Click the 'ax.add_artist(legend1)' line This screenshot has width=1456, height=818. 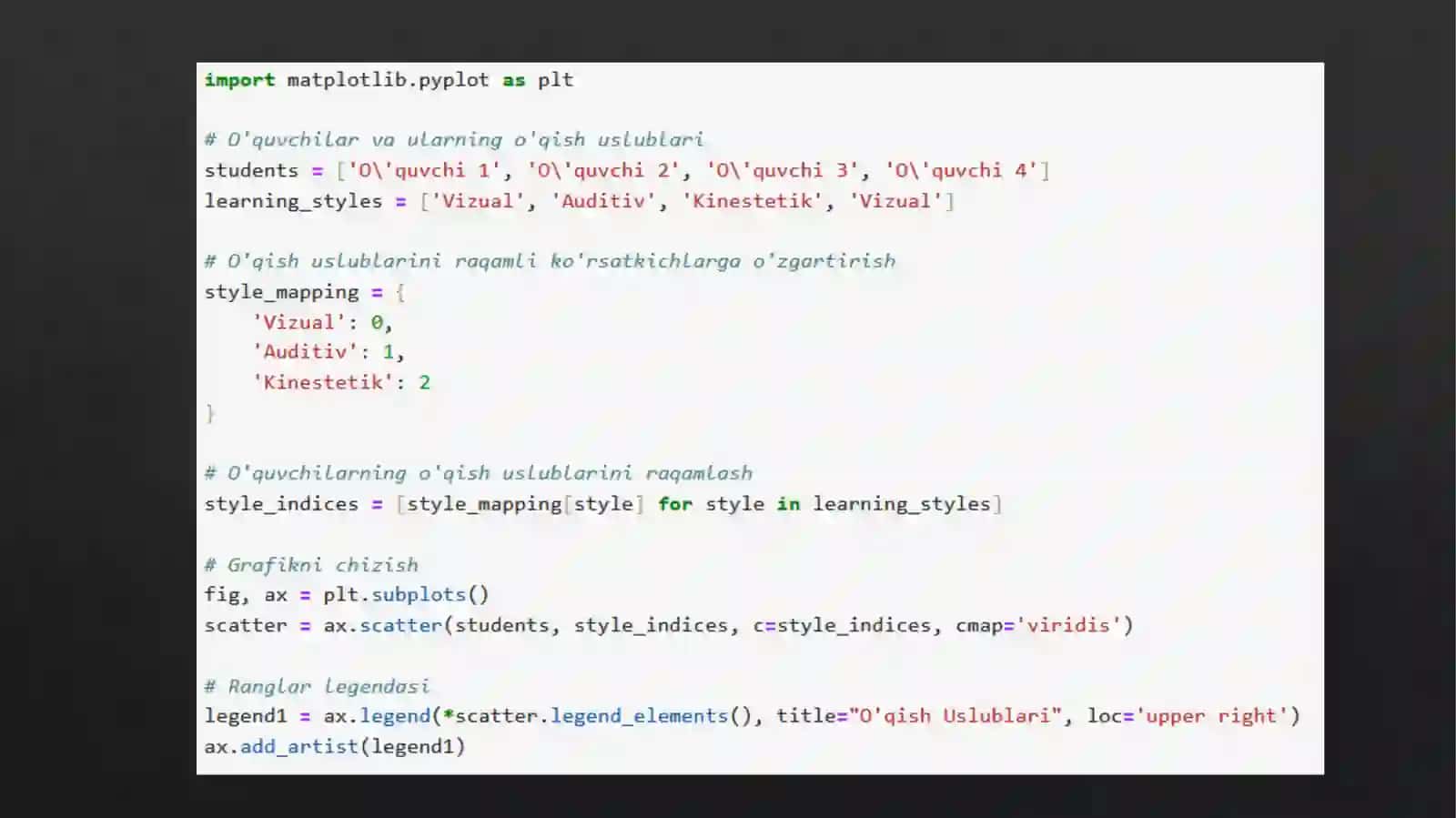(335, 746)
